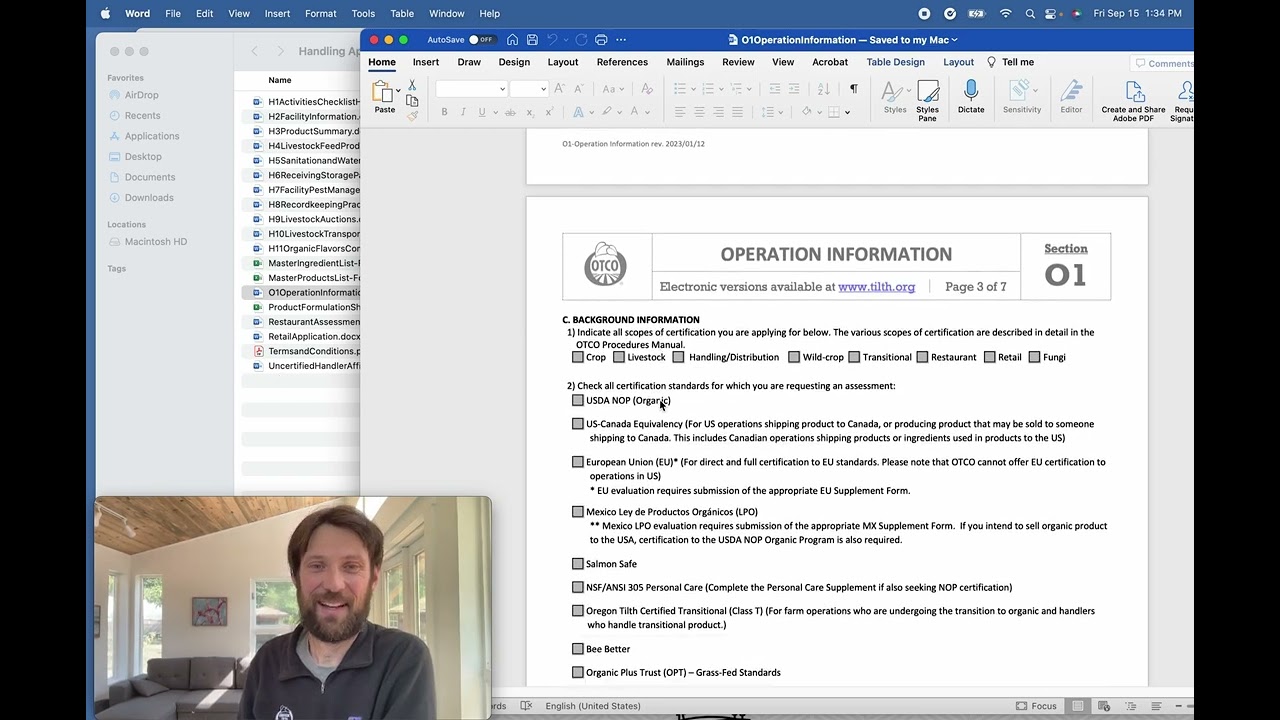Open the underline style dropdown arrow
1280x720 pixels.
494,112
